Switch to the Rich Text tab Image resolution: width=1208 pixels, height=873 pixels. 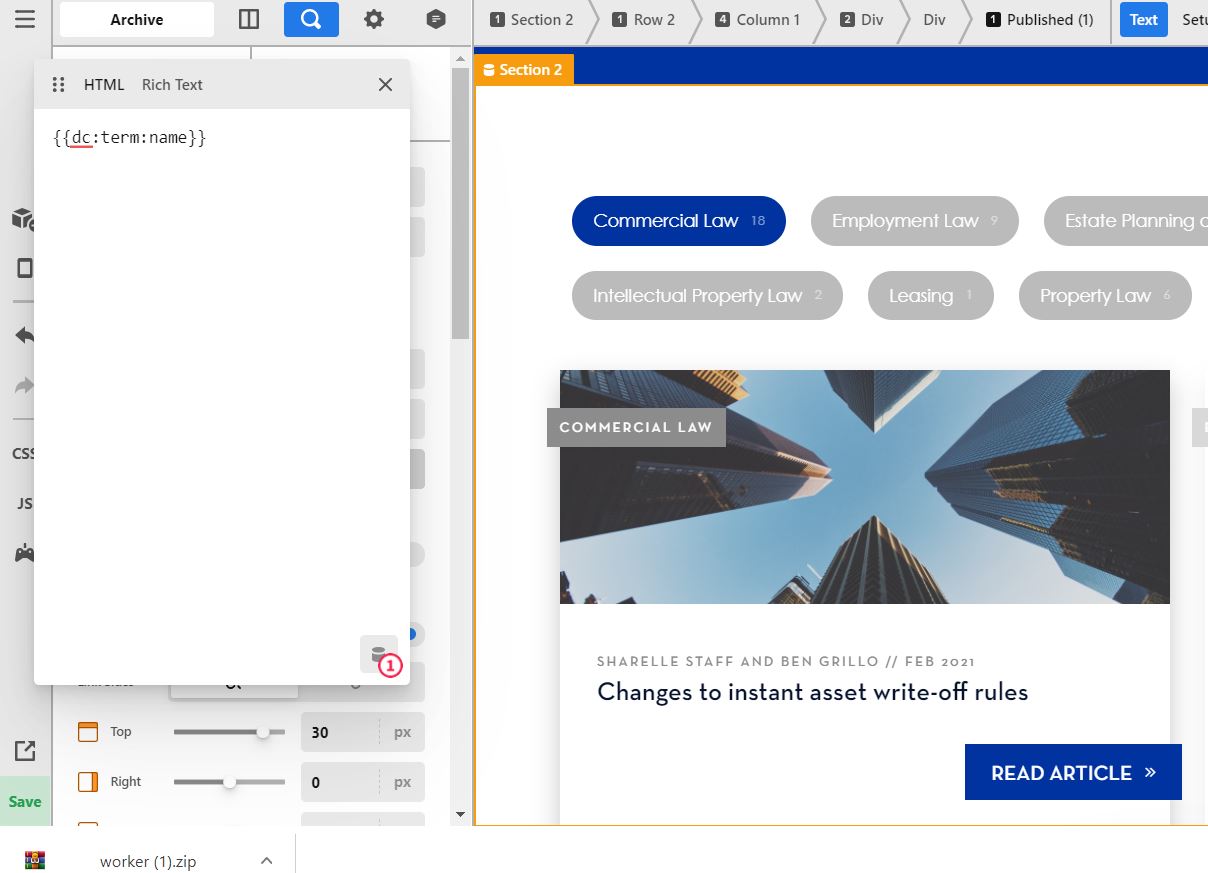[172, 85]
